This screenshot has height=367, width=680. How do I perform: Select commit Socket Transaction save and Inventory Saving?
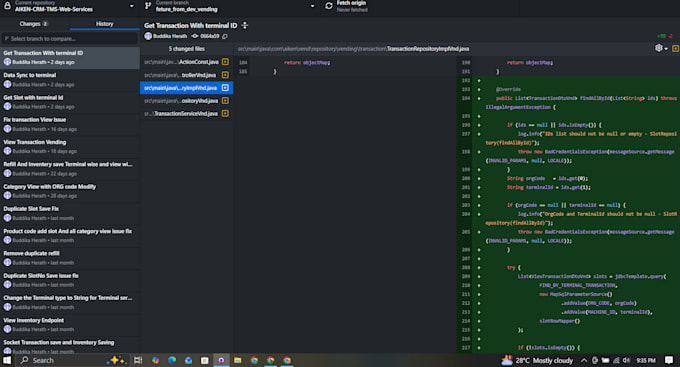coord(69,346)
